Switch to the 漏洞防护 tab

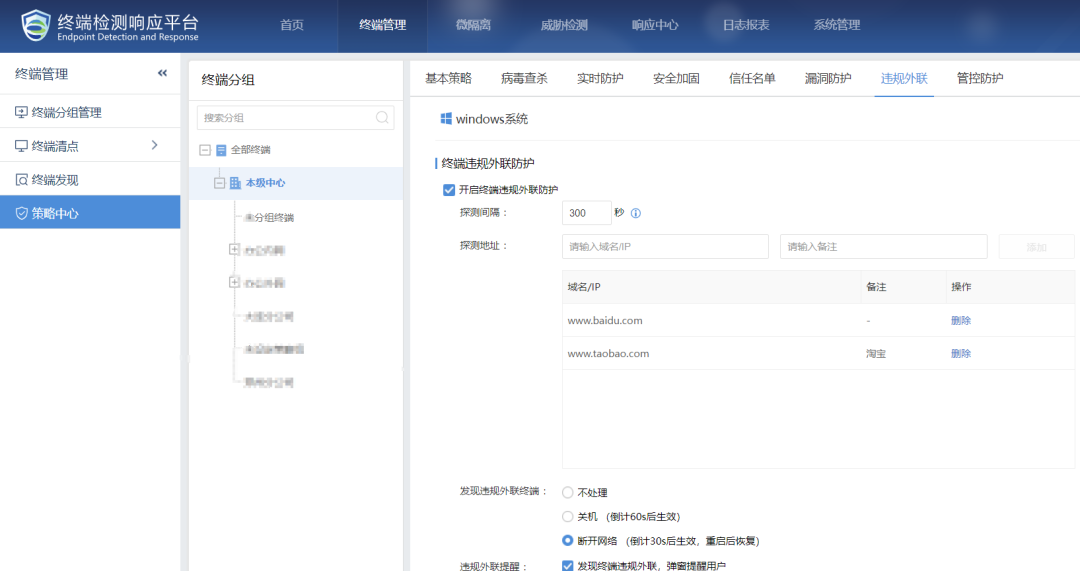point(828,79)
